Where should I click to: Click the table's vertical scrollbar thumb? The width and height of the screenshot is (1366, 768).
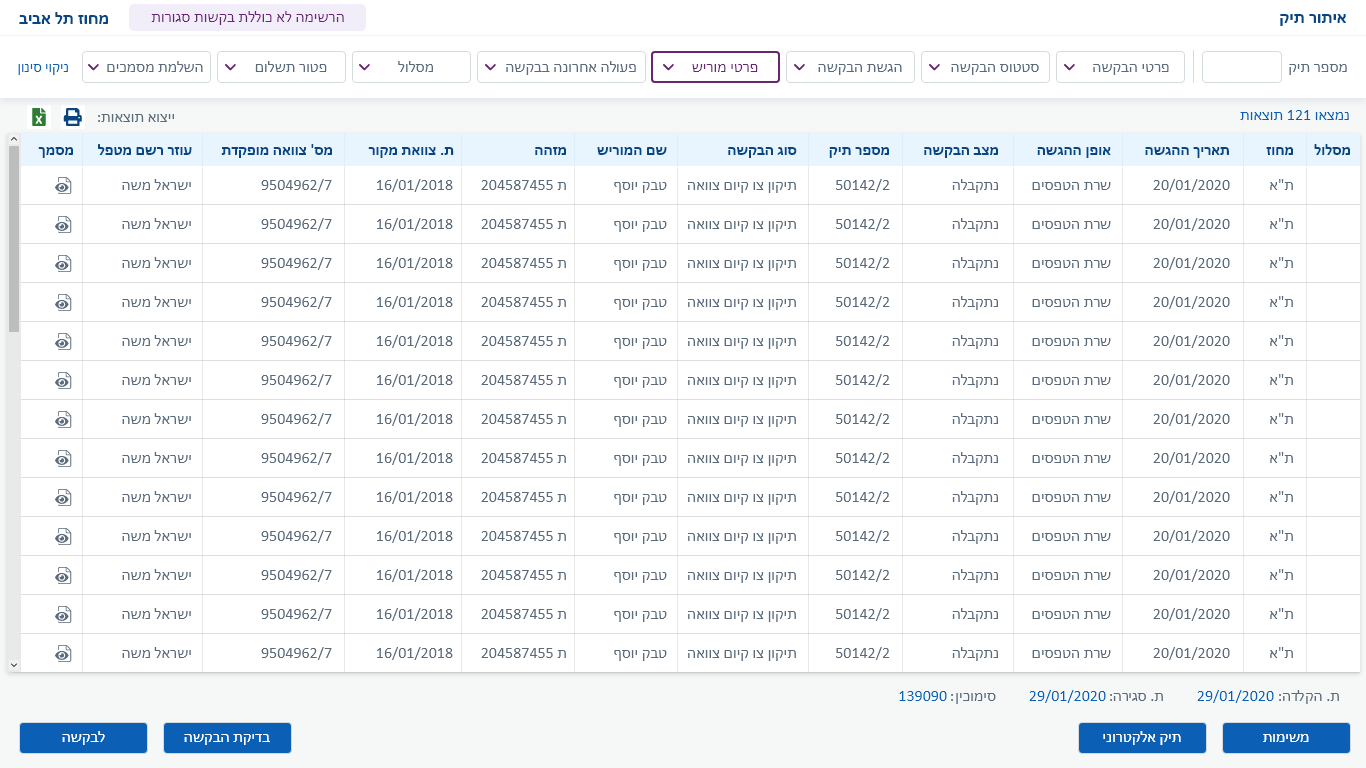(x=13, y=238)
